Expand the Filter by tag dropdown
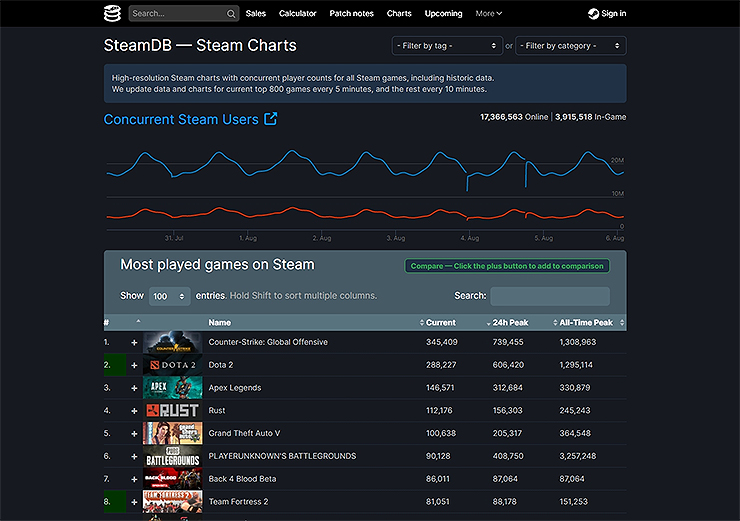The height and width of the screenshot is (521, 740). click(447, 46)
